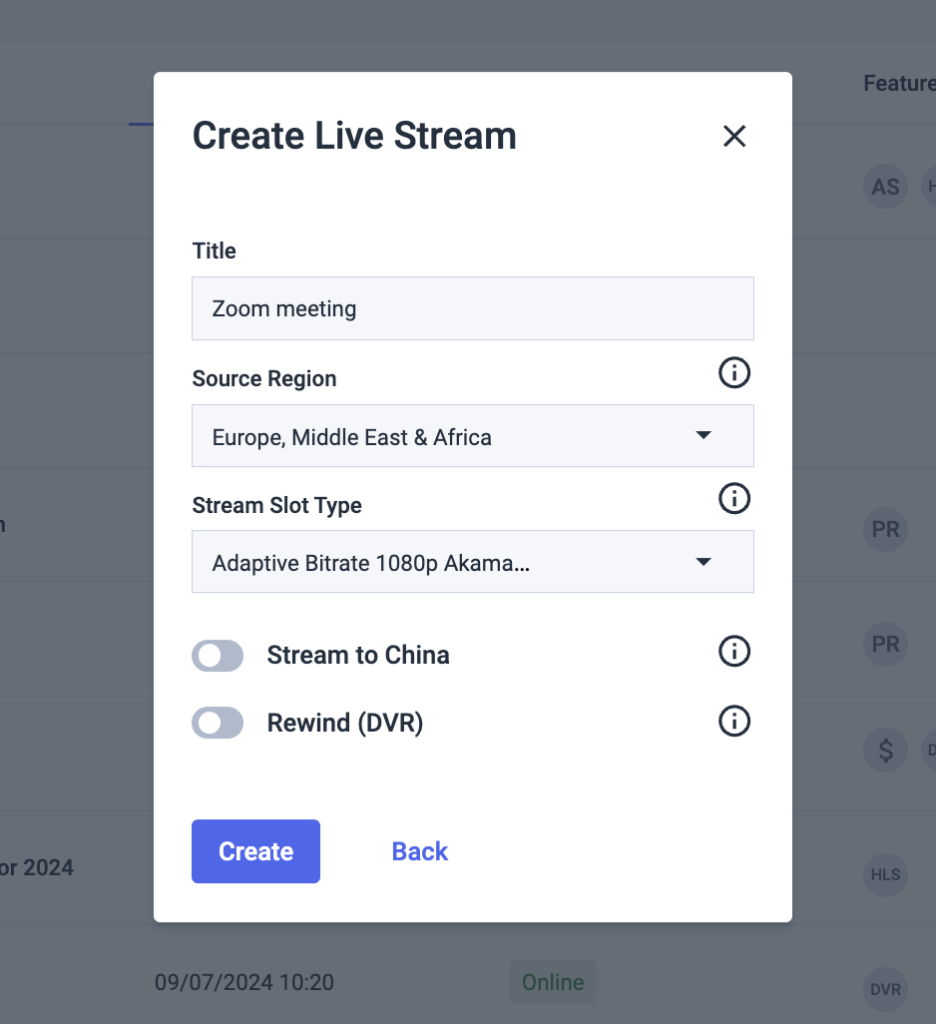Viewport: 936px width, 1024px height.
Task: Click the DVR badge at bottom right
Action: pyautogui.click(x=884, y=989)
